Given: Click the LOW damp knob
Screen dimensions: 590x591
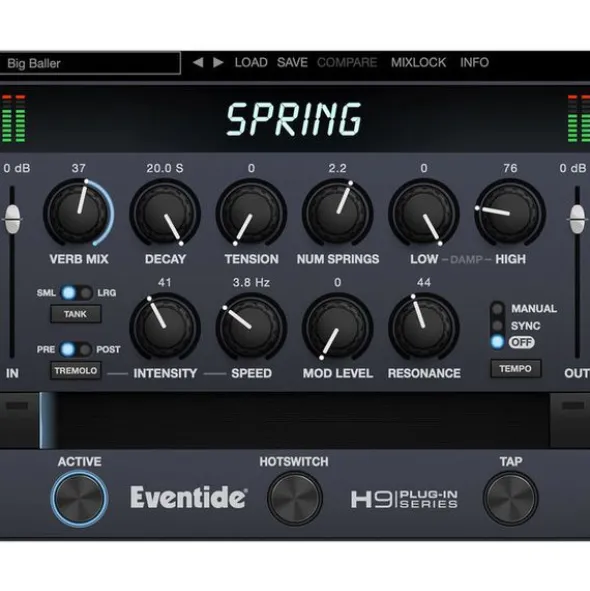Looking at the screenshot, I should click(x=424, y=213).
